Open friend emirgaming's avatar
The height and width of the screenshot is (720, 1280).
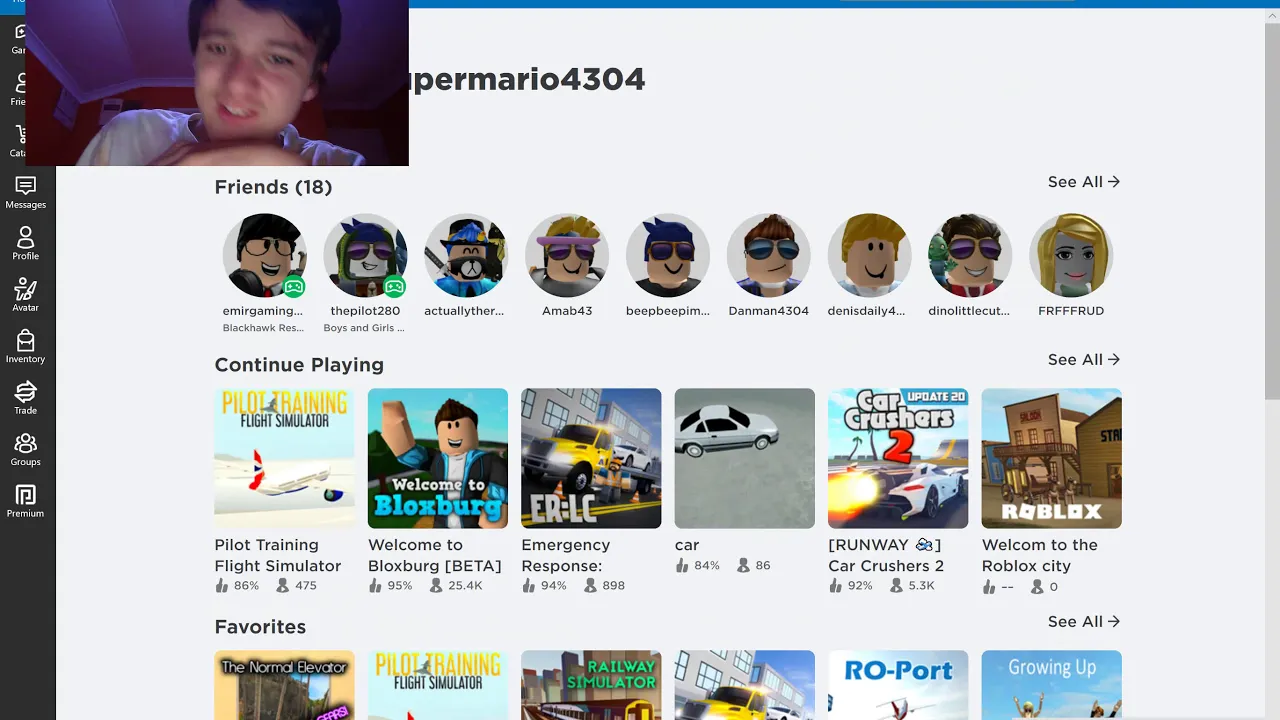264,255
